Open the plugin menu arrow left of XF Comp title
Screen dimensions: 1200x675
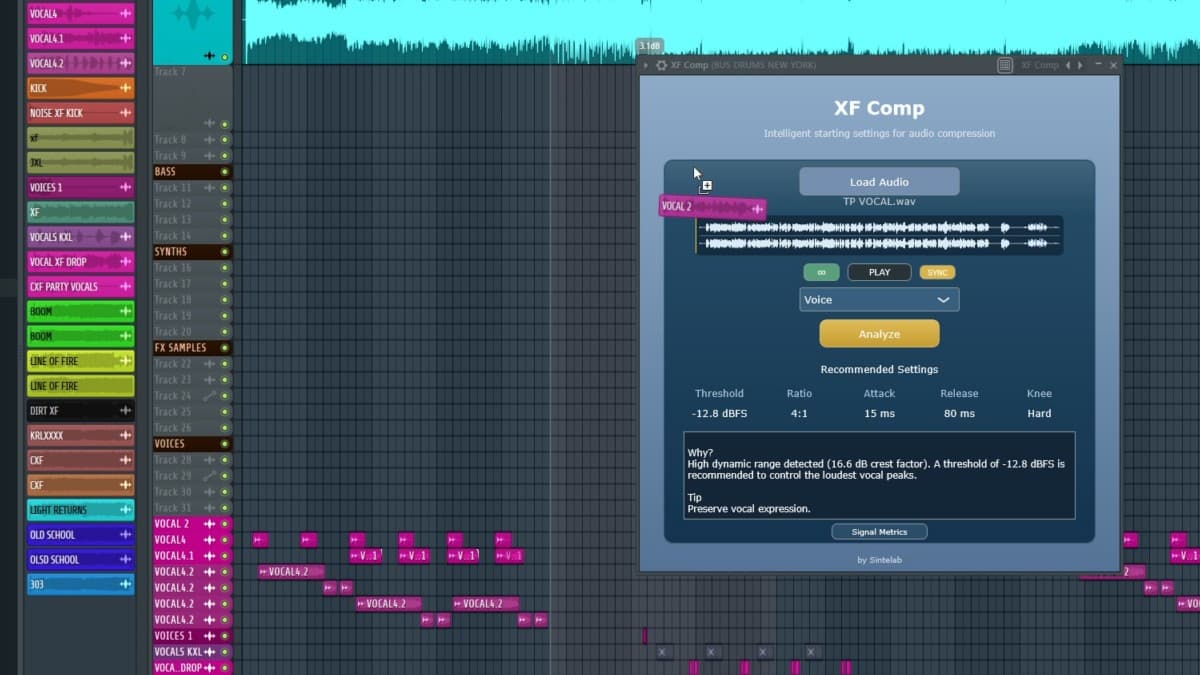tap(646, 65)
